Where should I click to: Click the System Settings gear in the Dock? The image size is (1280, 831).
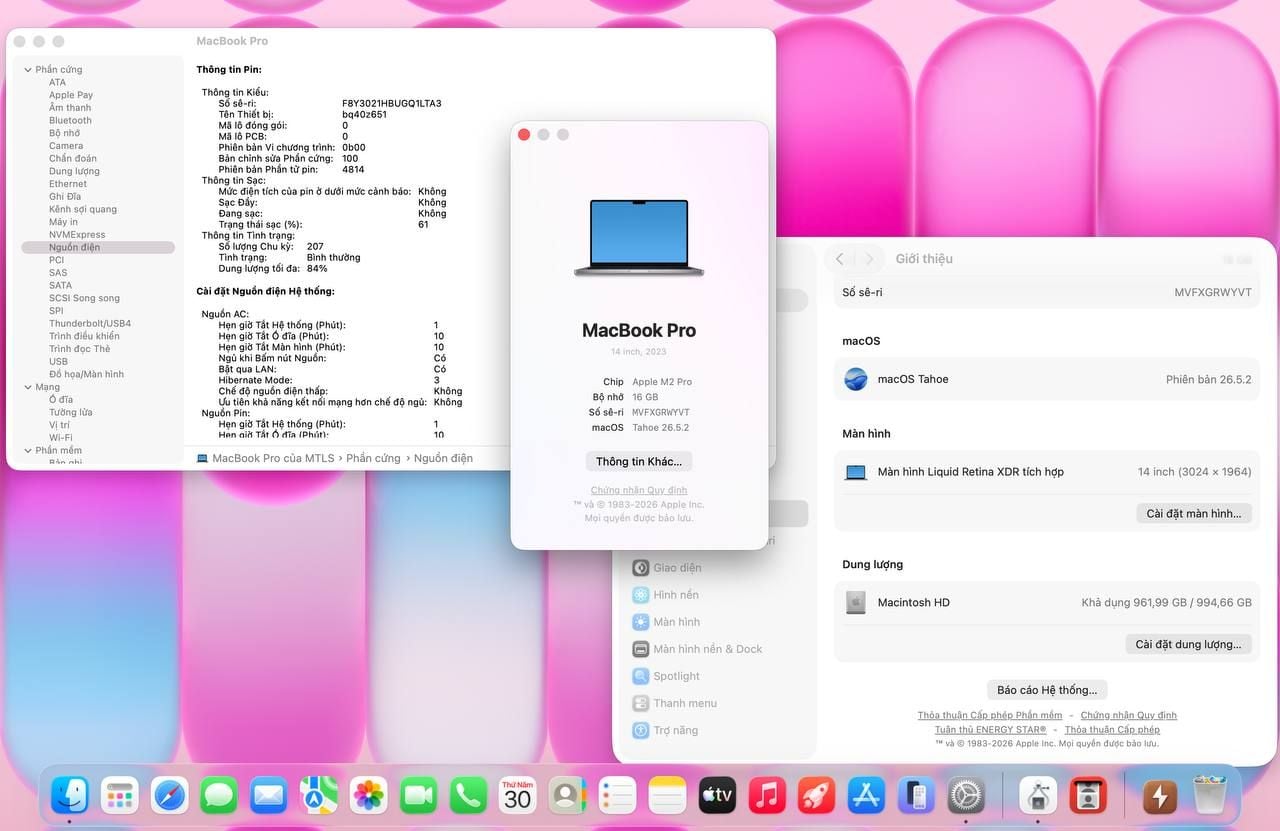coord(966,796)
